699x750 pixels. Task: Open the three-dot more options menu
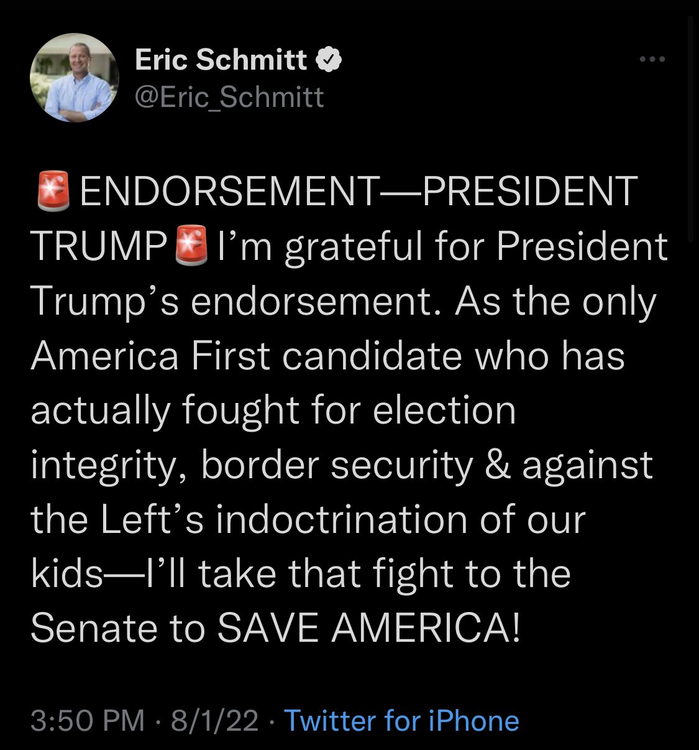(652, 59)
